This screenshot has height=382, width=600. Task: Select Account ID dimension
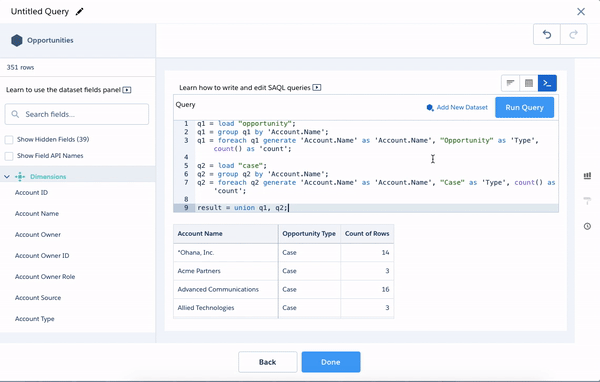click(x=31, y=193)
